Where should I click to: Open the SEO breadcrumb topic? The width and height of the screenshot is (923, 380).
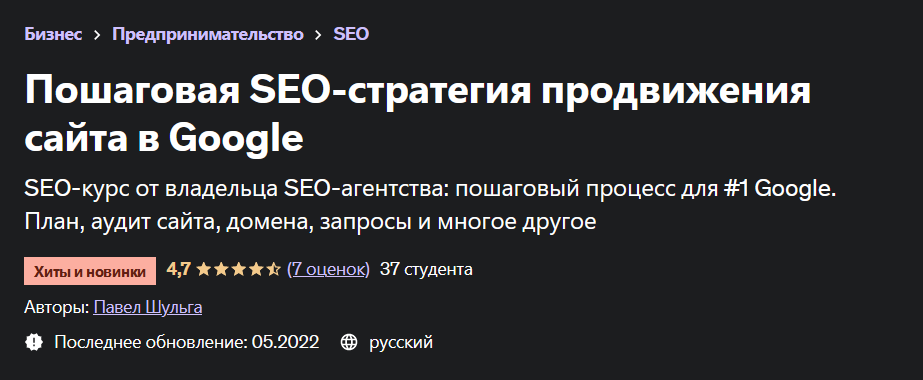351,34
